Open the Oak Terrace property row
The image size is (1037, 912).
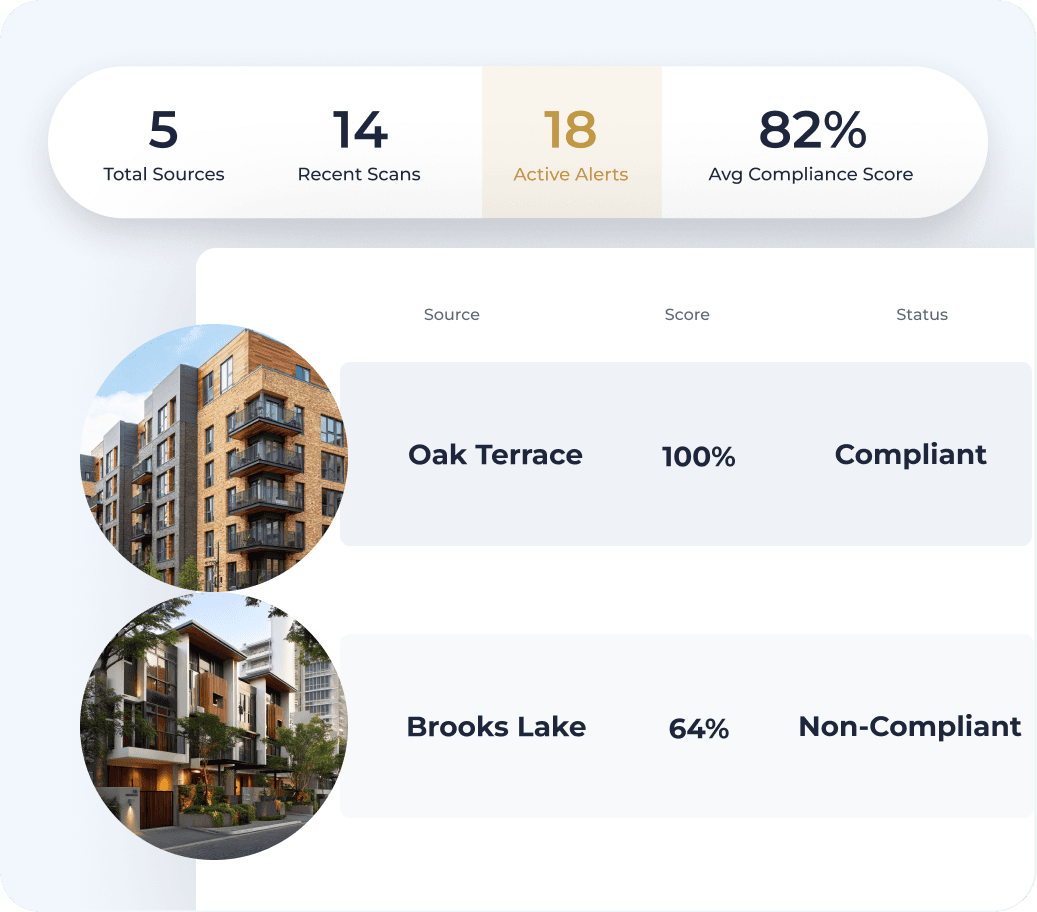(687, 454)
